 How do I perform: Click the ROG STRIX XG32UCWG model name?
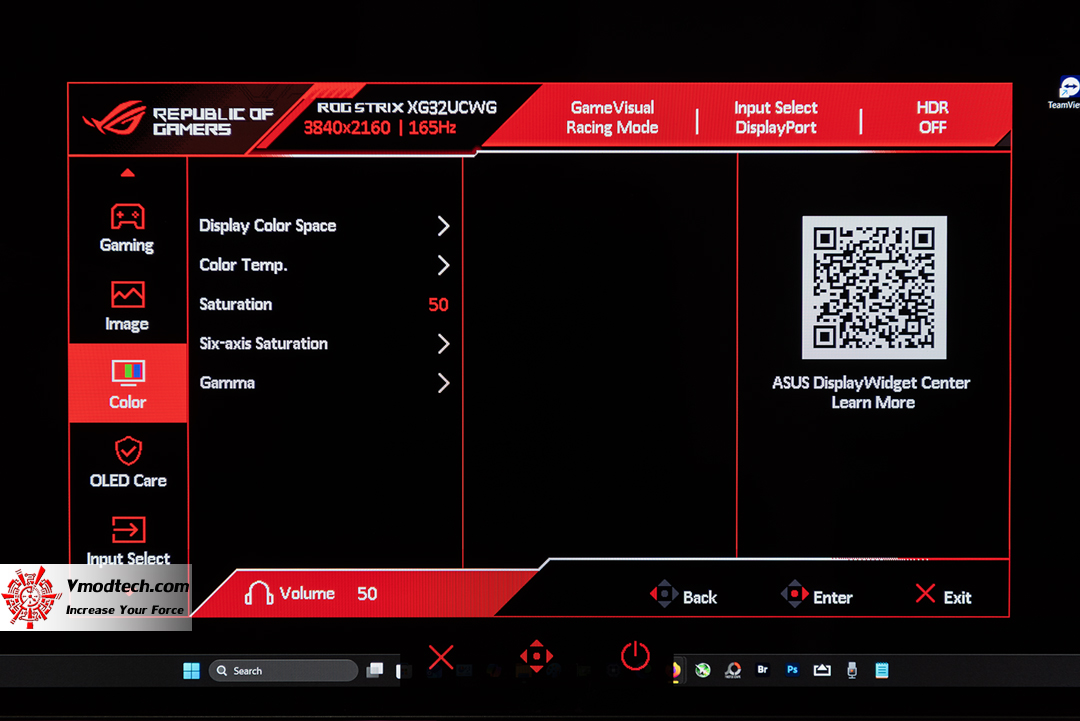pos(406,107)
